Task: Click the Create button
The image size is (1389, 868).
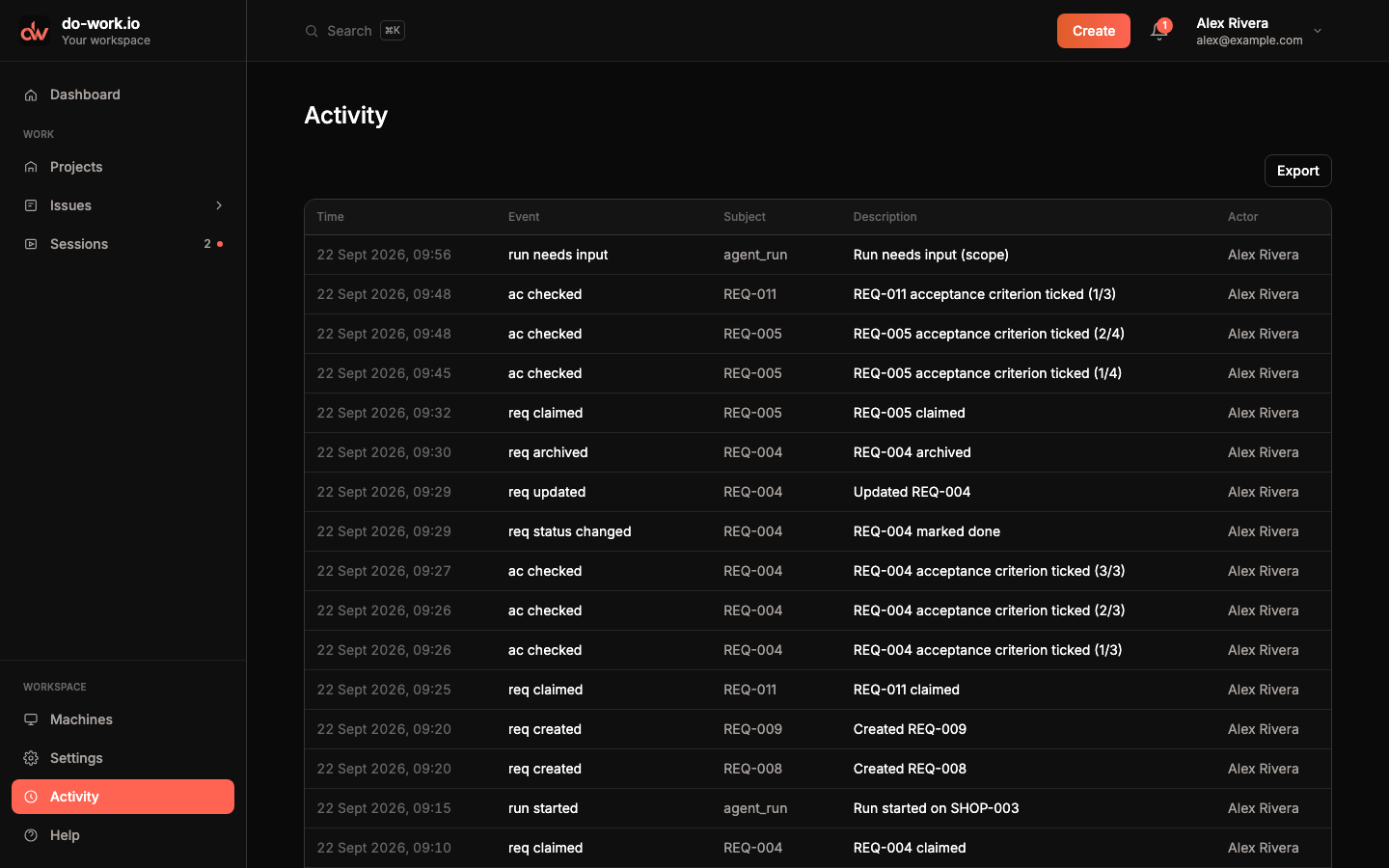Action: [1094, 31]
